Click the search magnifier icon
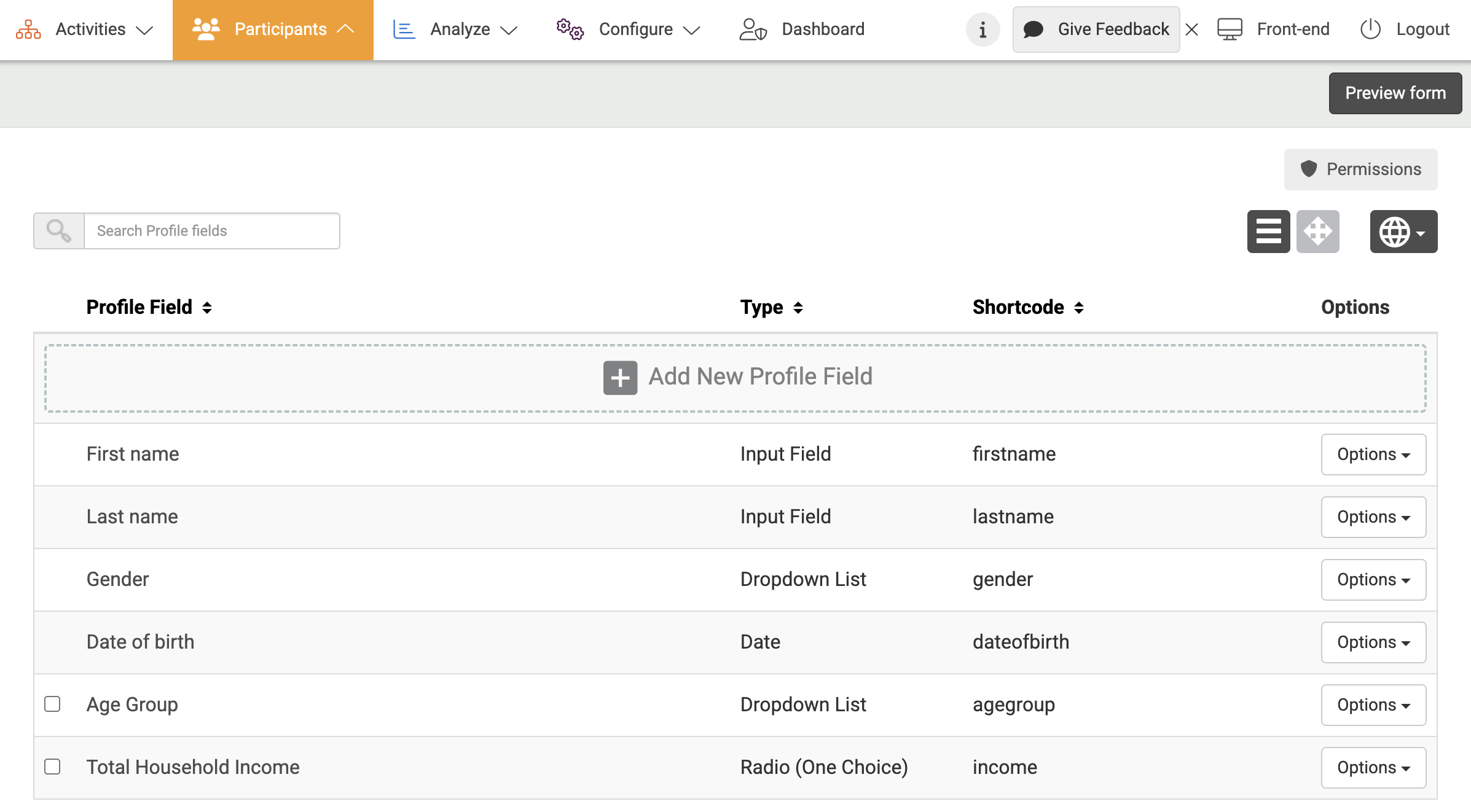1471x812 pixels. click(x=59, y=231)
